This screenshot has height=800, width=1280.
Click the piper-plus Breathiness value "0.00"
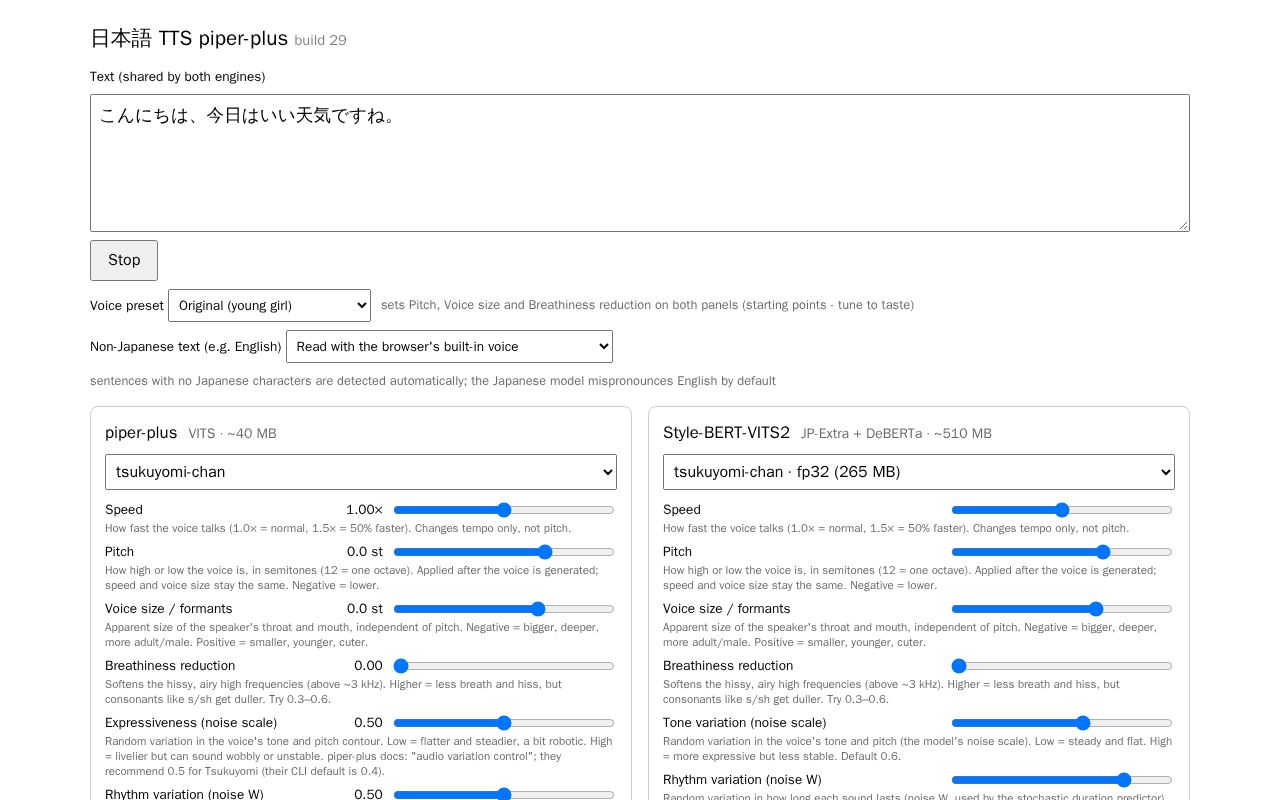coord(368,666)
